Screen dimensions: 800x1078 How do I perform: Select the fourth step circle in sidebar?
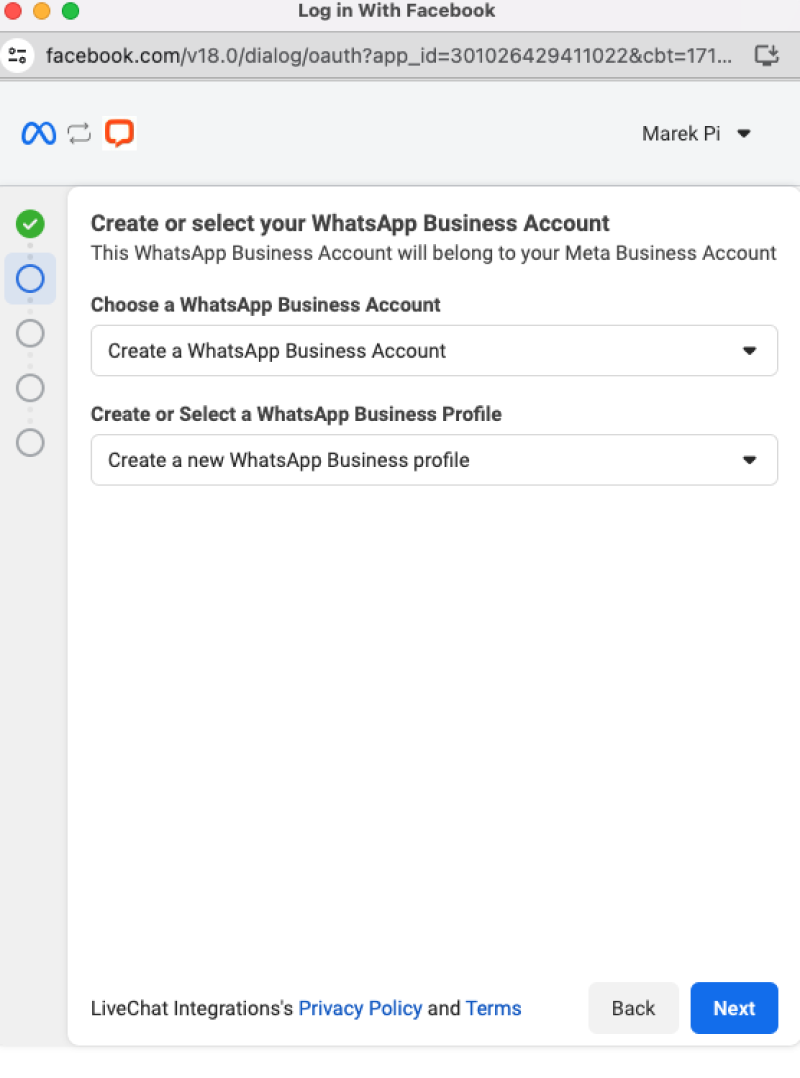click(x=30, y=388)
